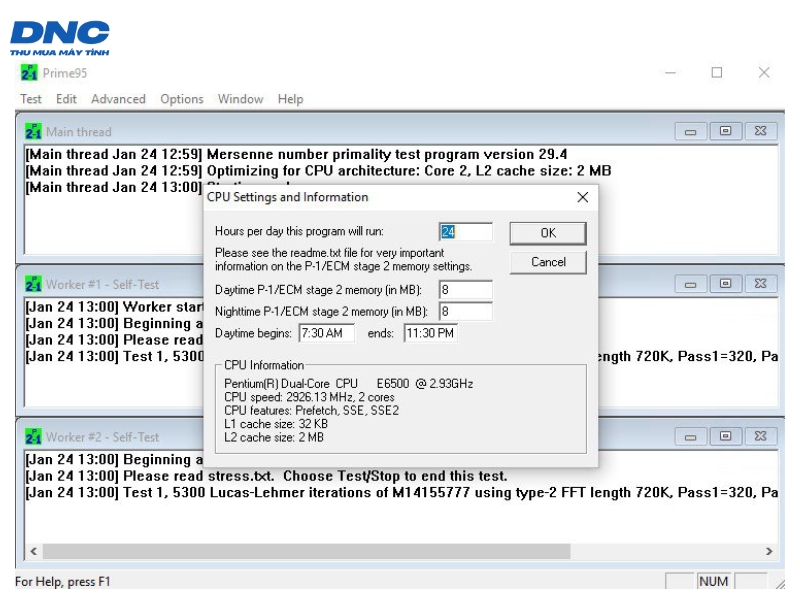Open the Test menu
The image size is (800, 600).
pyautogui.click(x=31, y=99)
